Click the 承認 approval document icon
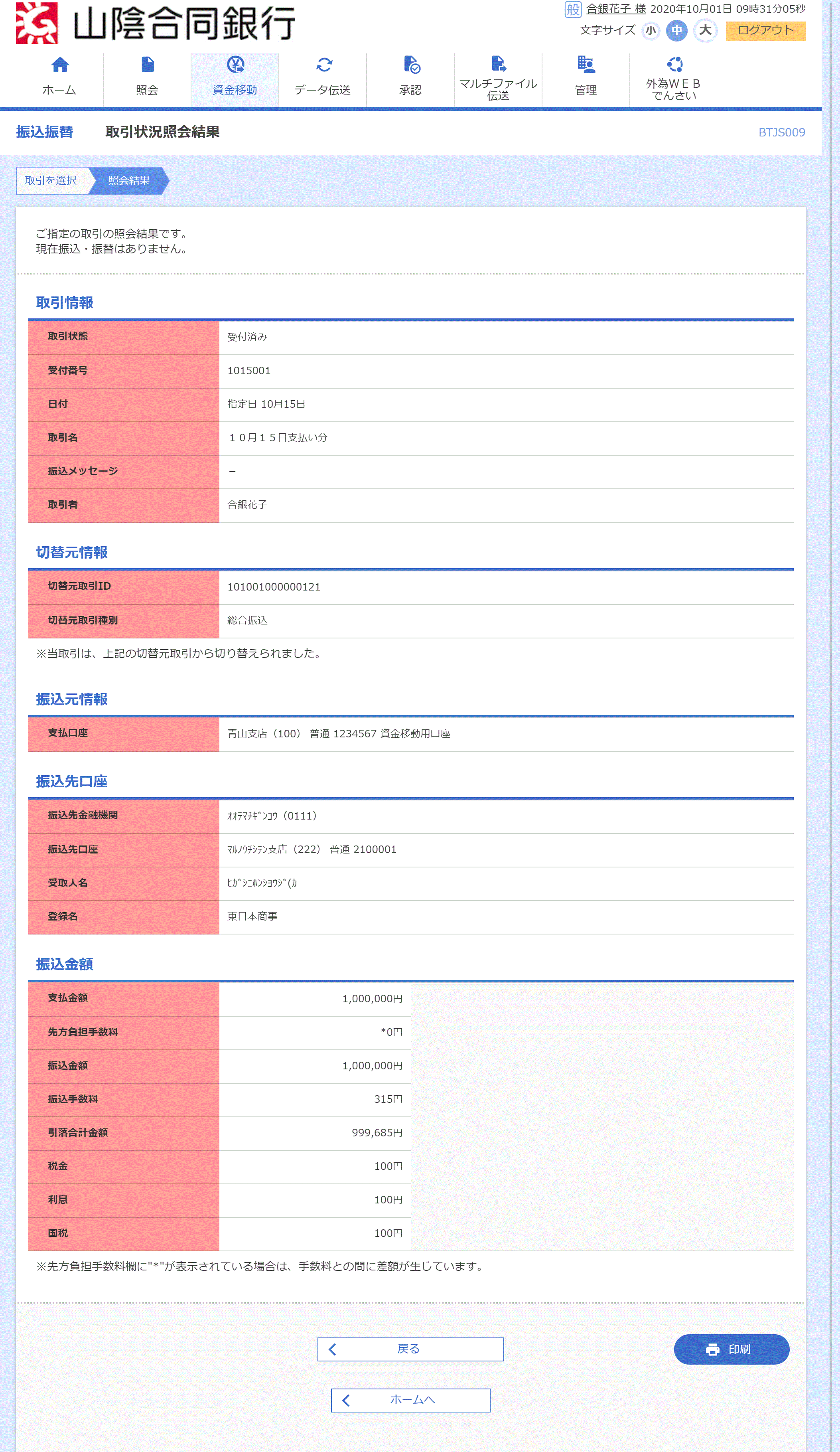Image resolution: width=840 pixels, height=1452 pixels. (x=411, y=65)
